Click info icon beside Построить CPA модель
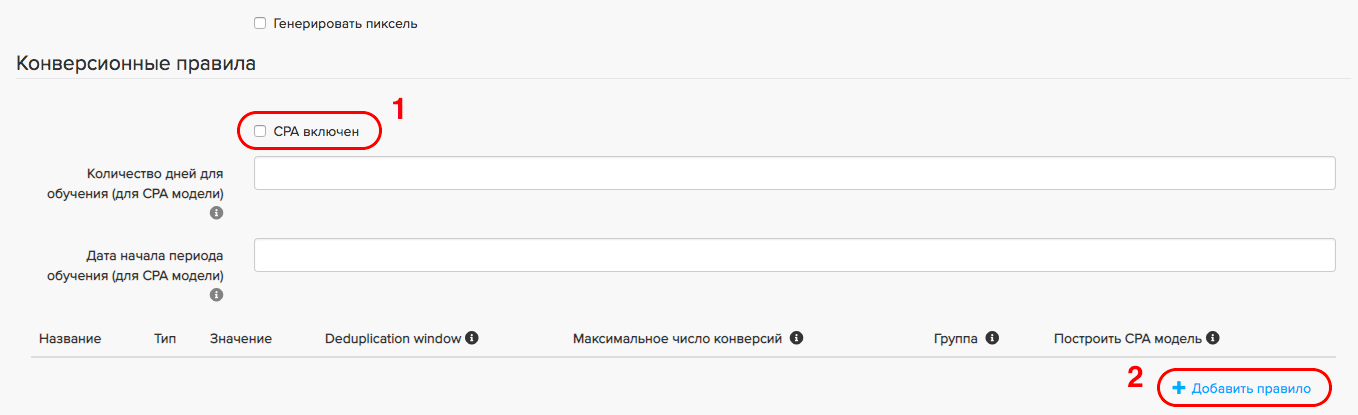 click(1212, 338)
